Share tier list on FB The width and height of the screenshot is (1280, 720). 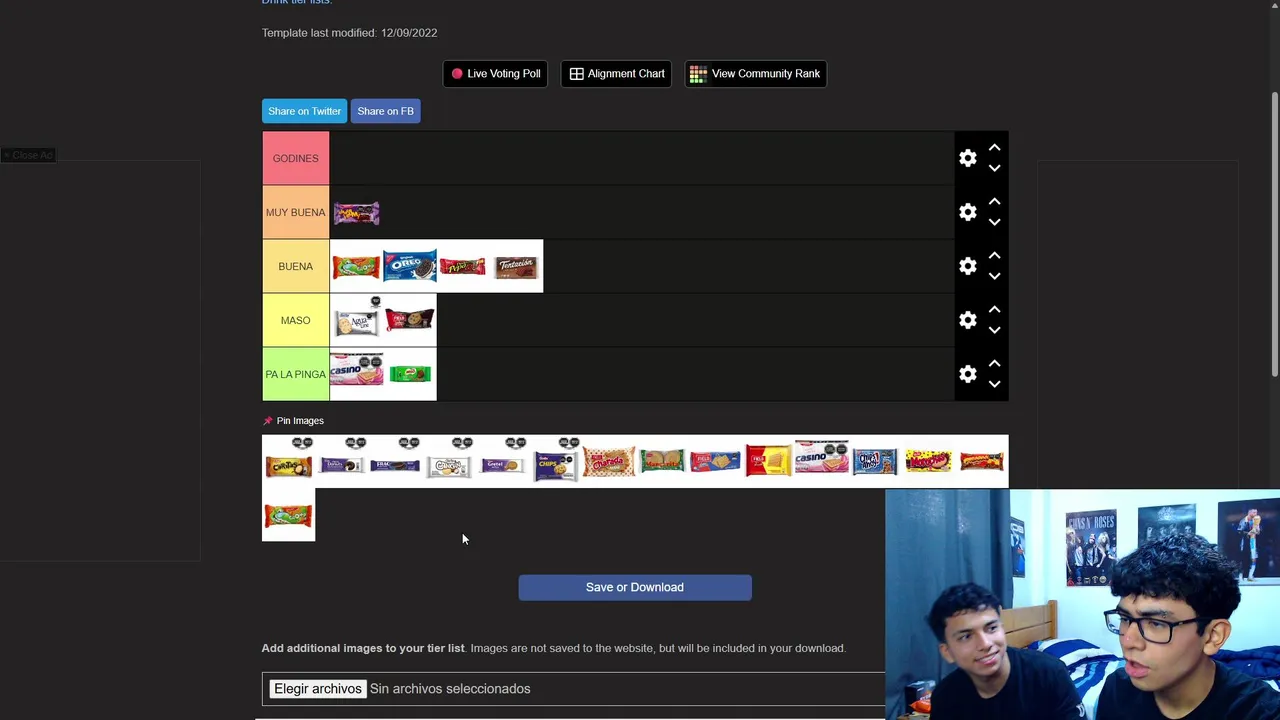click(385, 111)
